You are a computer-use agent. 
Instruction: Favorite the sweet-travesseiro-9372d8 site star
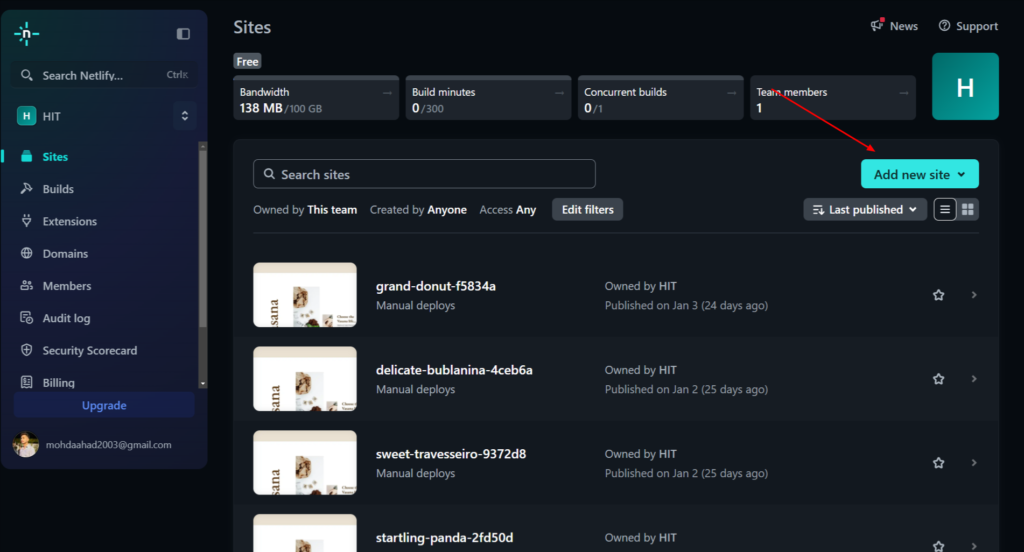tap(938, 463)
